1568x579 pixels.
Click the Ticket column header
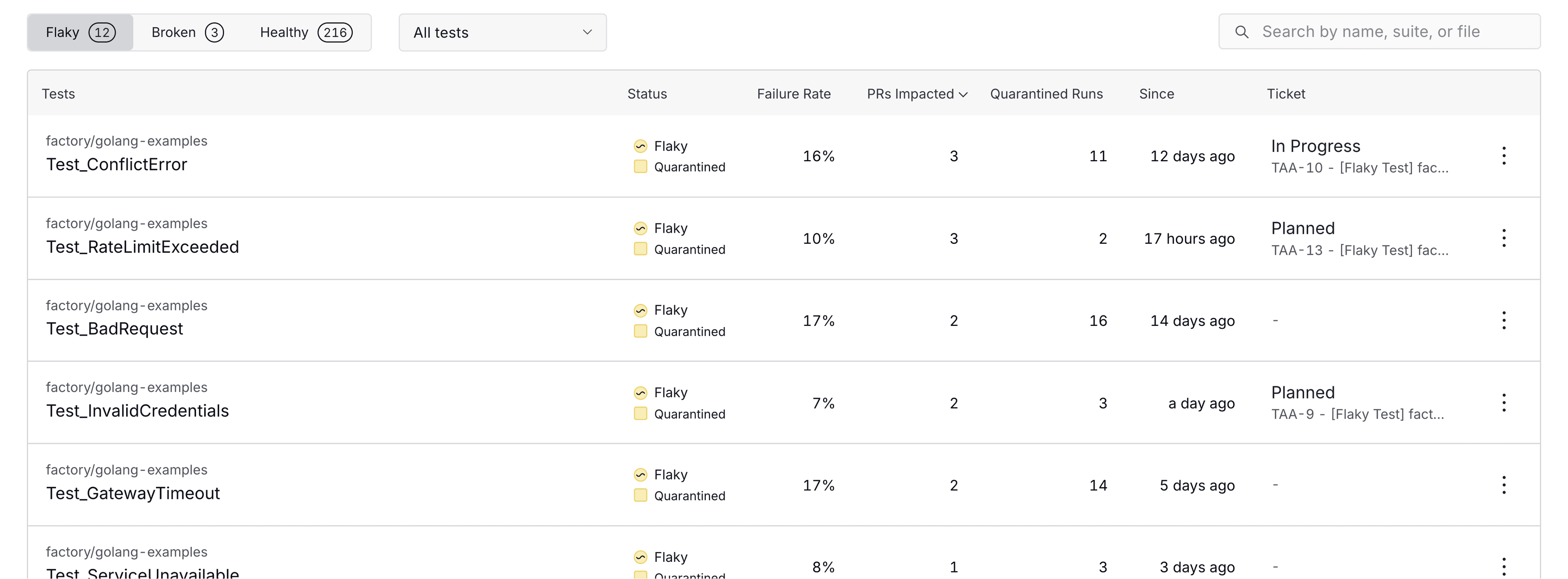click(1285, 94)
